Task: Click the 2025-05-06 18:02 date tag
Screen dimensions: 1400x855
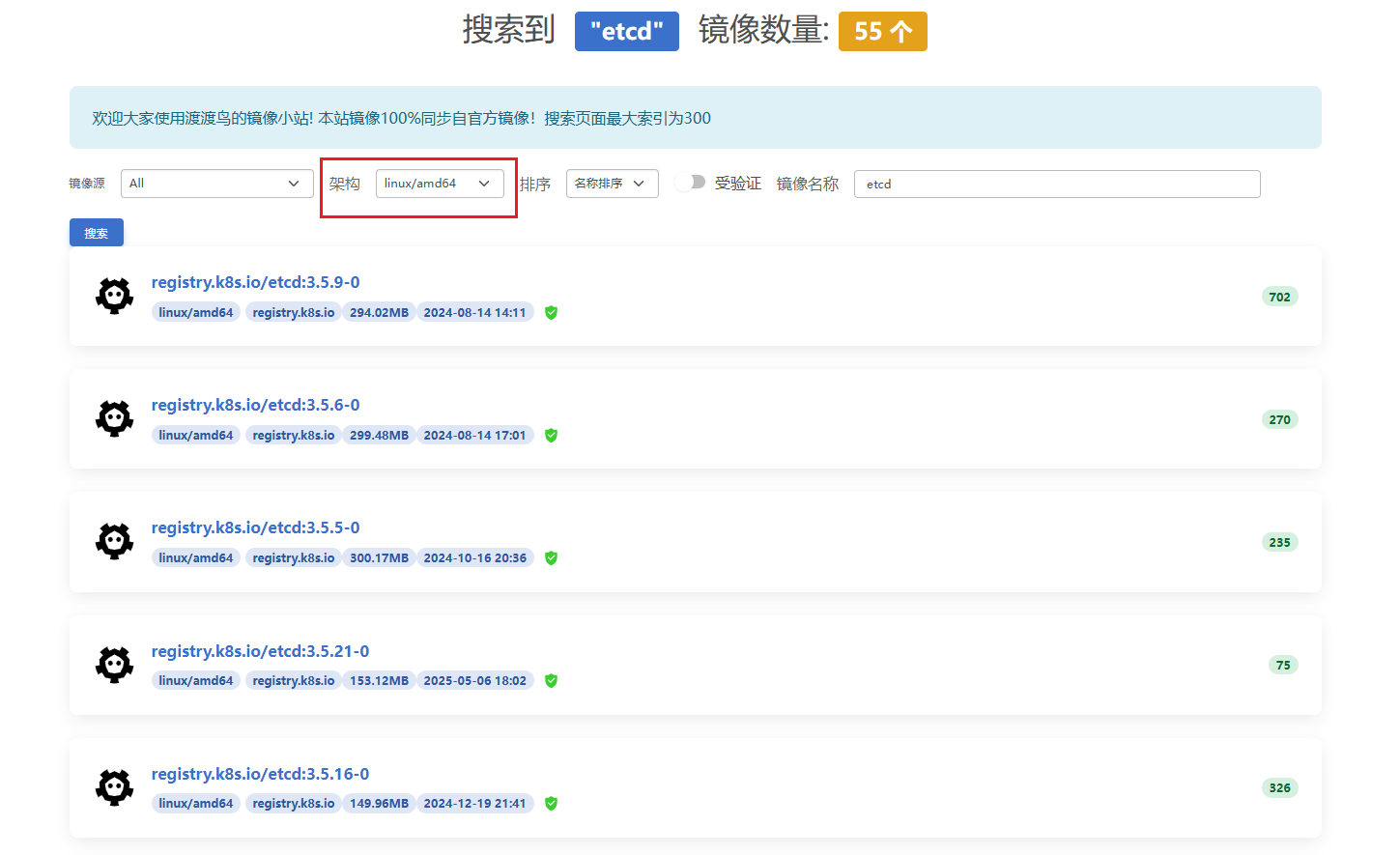Action: [x=475, y=680]
